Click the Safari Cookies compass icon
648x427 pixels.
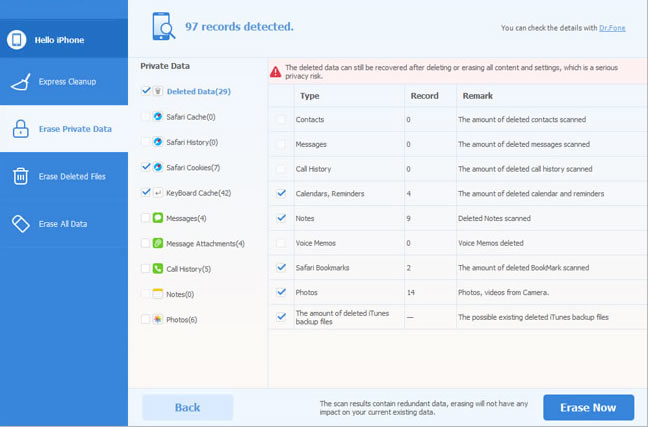tap(158, 167)
